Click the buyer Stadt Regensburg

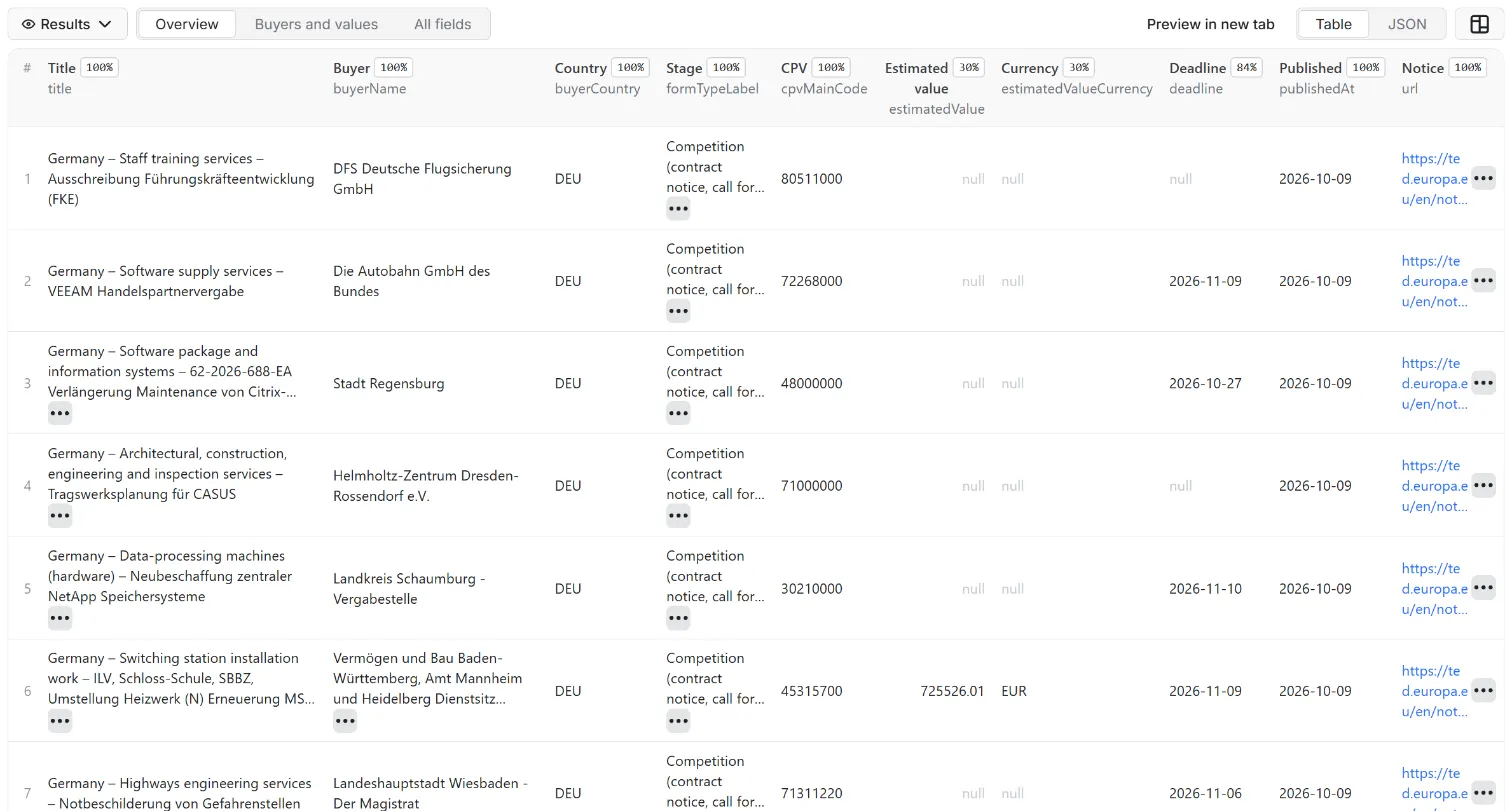(x=388, y=383)
